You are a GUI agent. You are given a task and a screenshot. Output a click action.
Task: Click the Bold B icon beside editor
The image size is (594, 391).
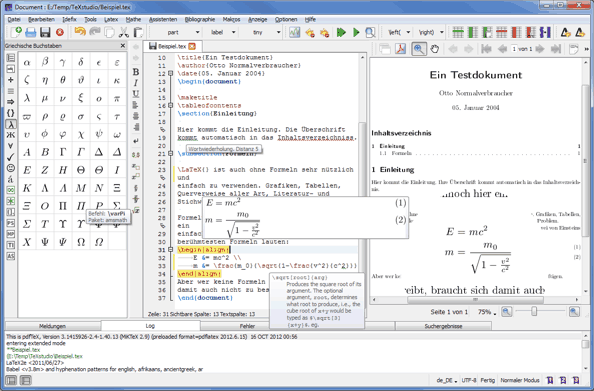click(x=136, y=72)
